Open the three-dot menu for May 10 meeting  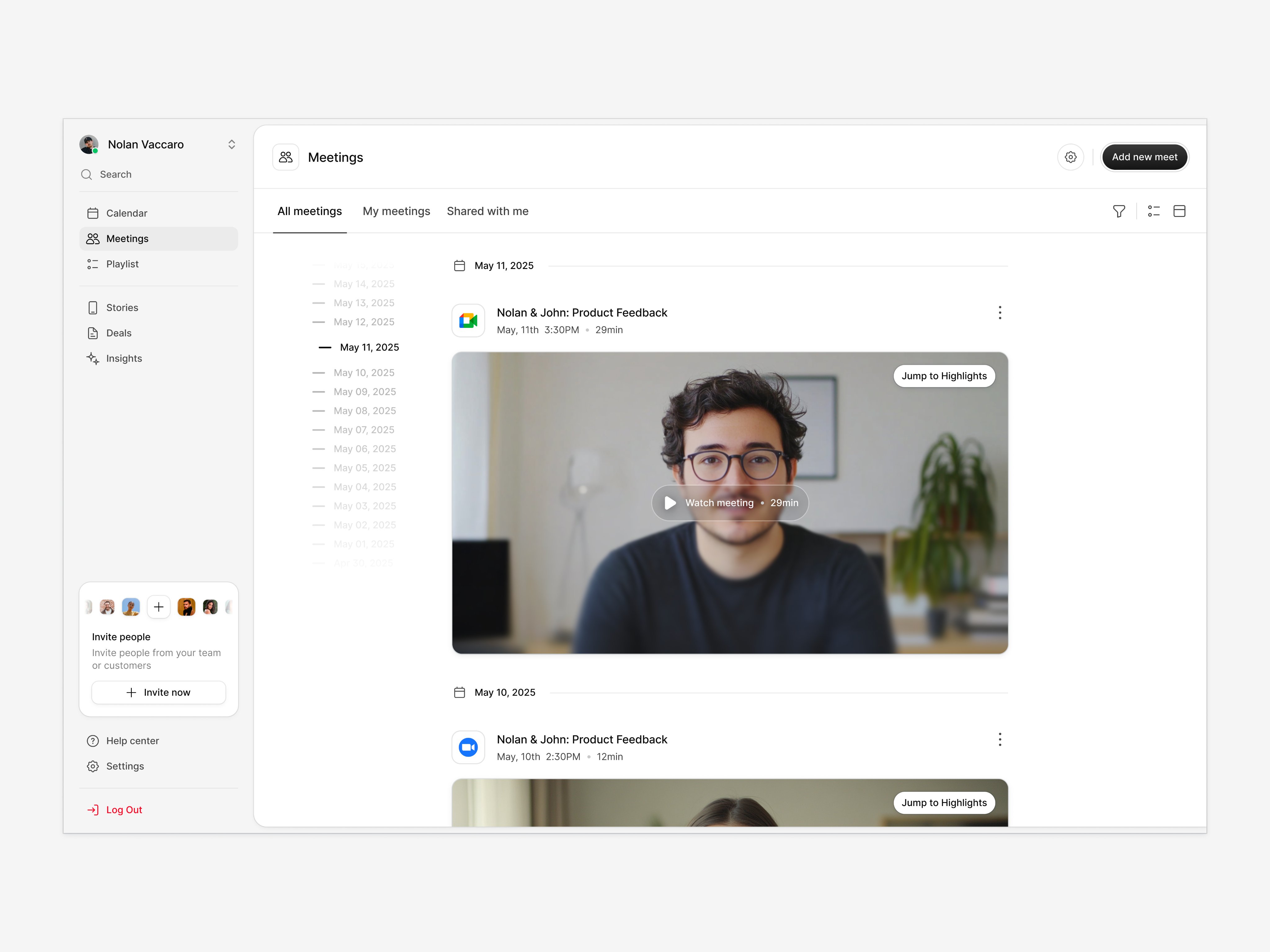1000,740
